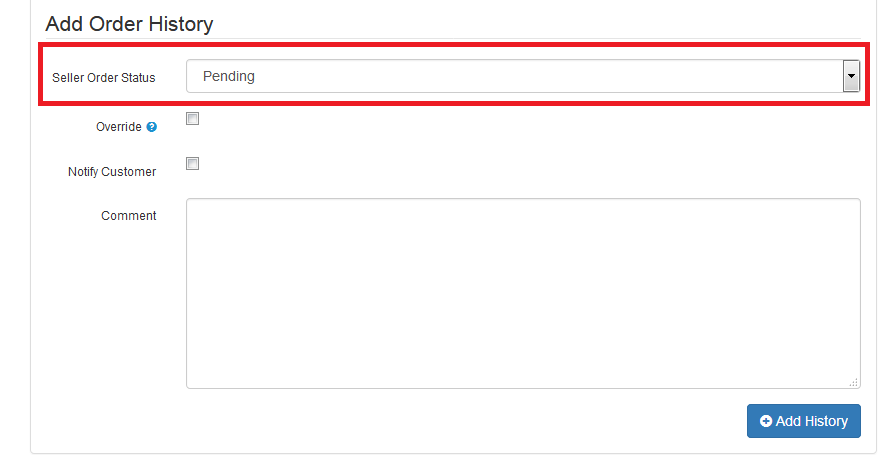Tick the Notify Customer checkbox
This screenshot has width=888, height=455.
[x=193, y=164]
